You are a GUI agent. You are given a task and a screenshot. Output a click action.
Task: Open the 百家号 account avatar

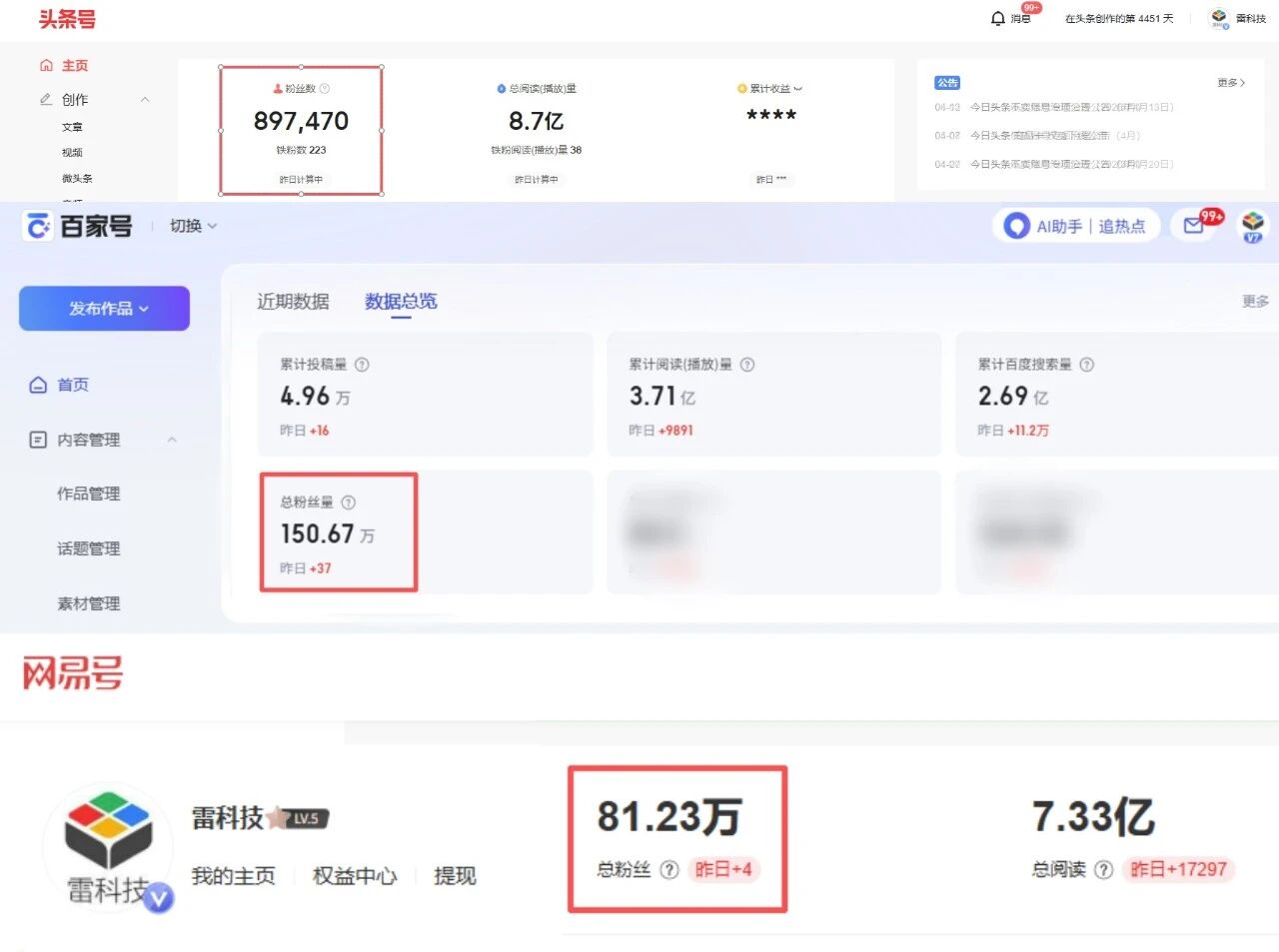1253,226
